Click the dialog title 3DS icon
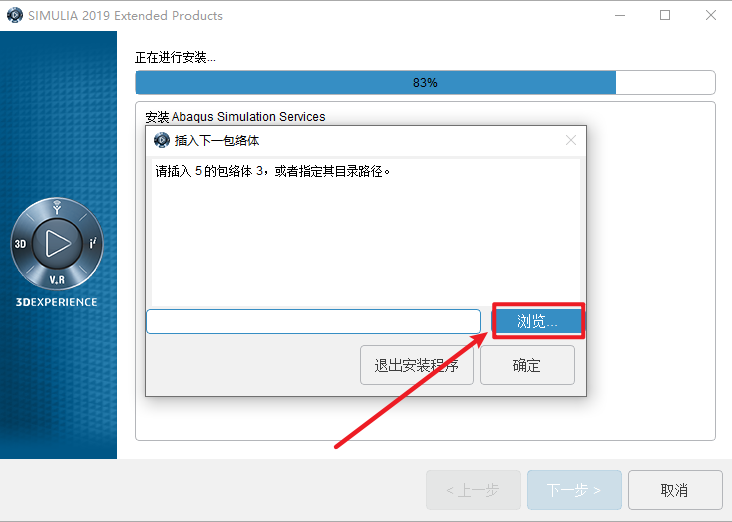732x522 pixels. click(162, 140)
